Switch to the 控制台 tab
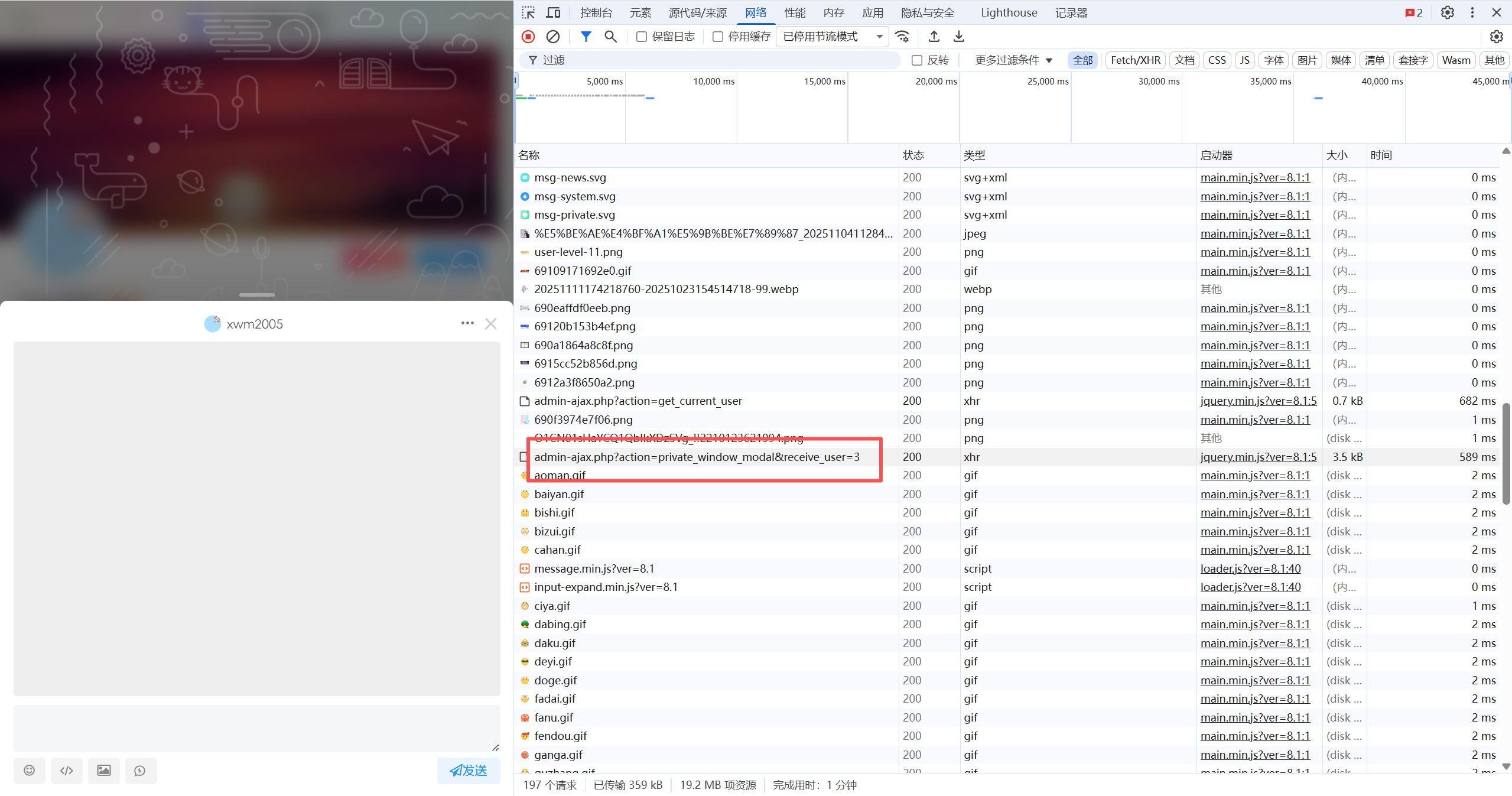The height and width of the screenshot is (796, 1512). 596,12
